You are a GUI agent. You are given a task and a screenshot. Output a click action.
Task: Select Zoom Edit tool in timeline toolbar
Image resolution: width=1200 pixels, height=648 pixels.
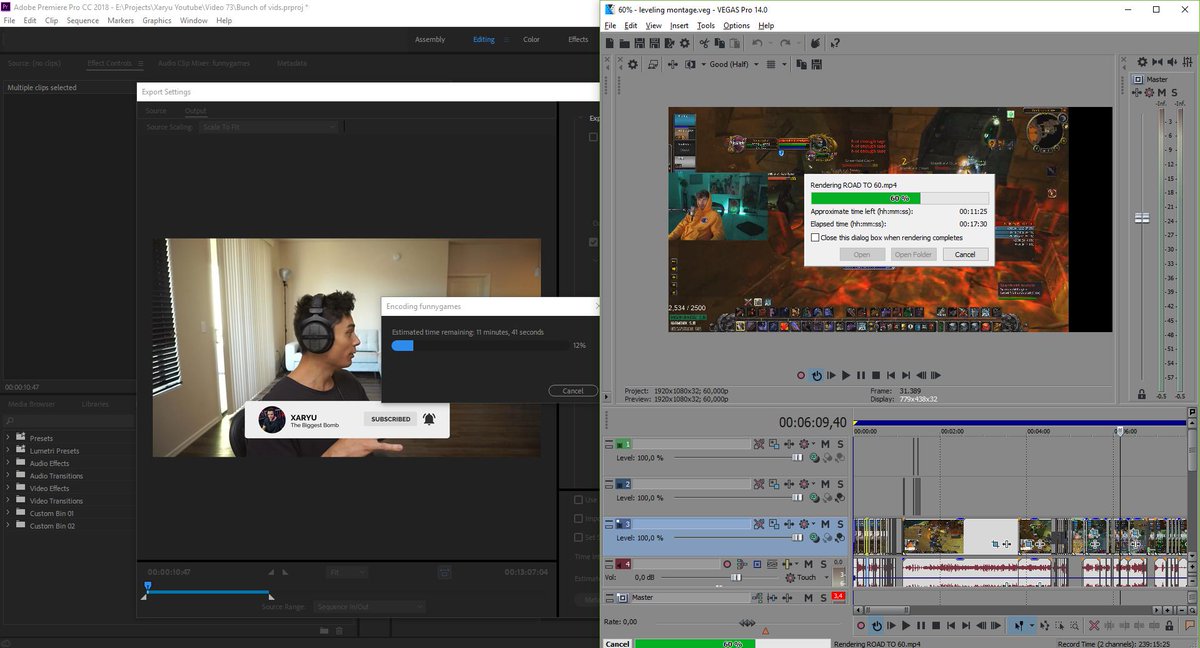coord(1074,625)
